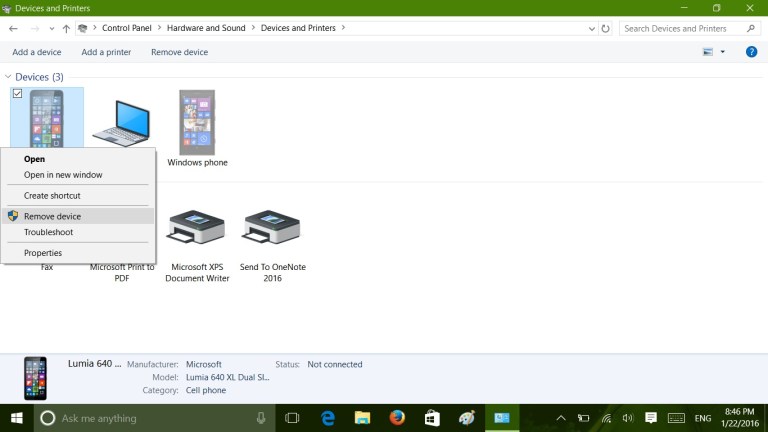Click model text 'Lumia 640 XL Dual SI..'

(228, 377)
